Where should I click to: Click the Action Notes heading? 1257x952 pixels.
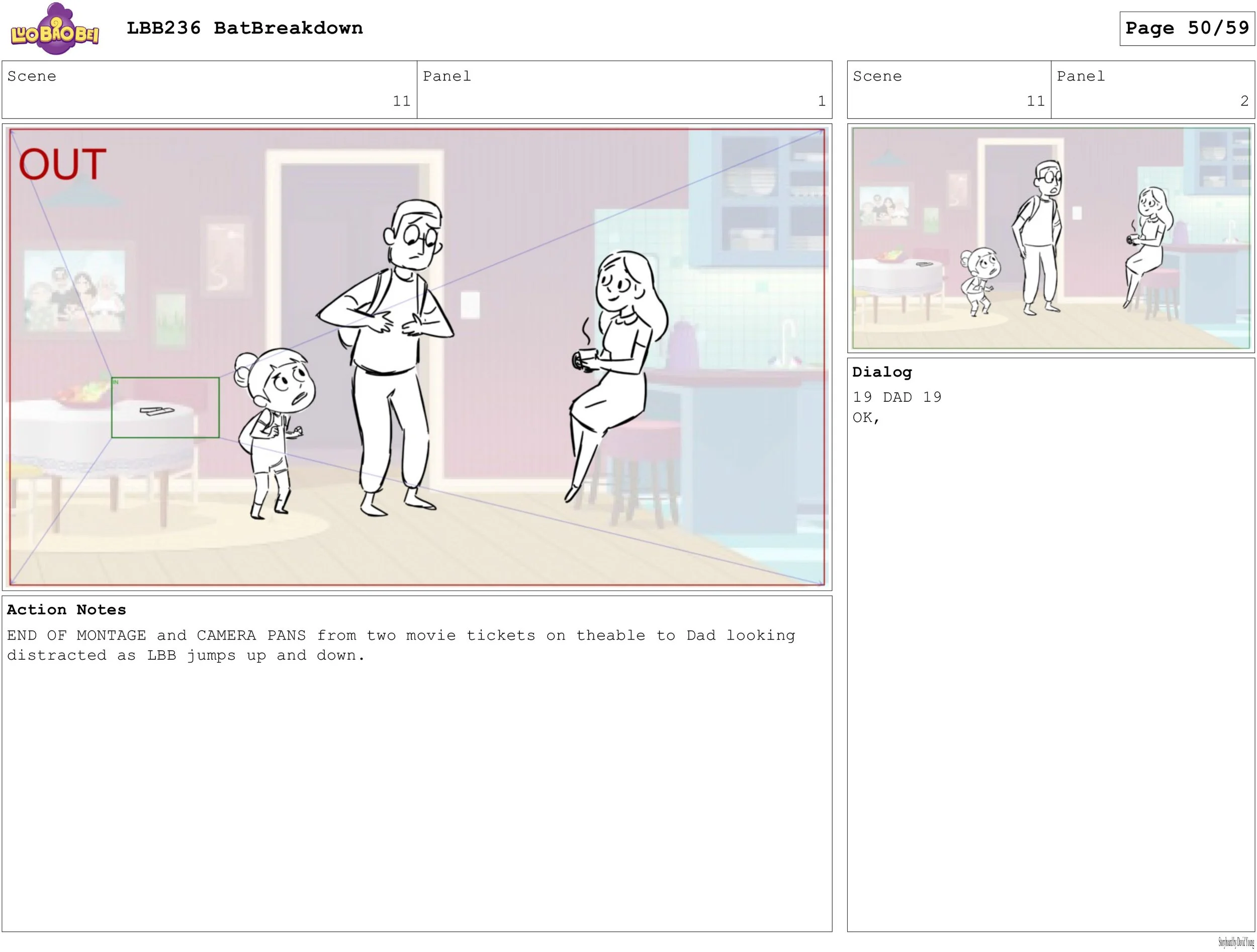tap(66, 610)
